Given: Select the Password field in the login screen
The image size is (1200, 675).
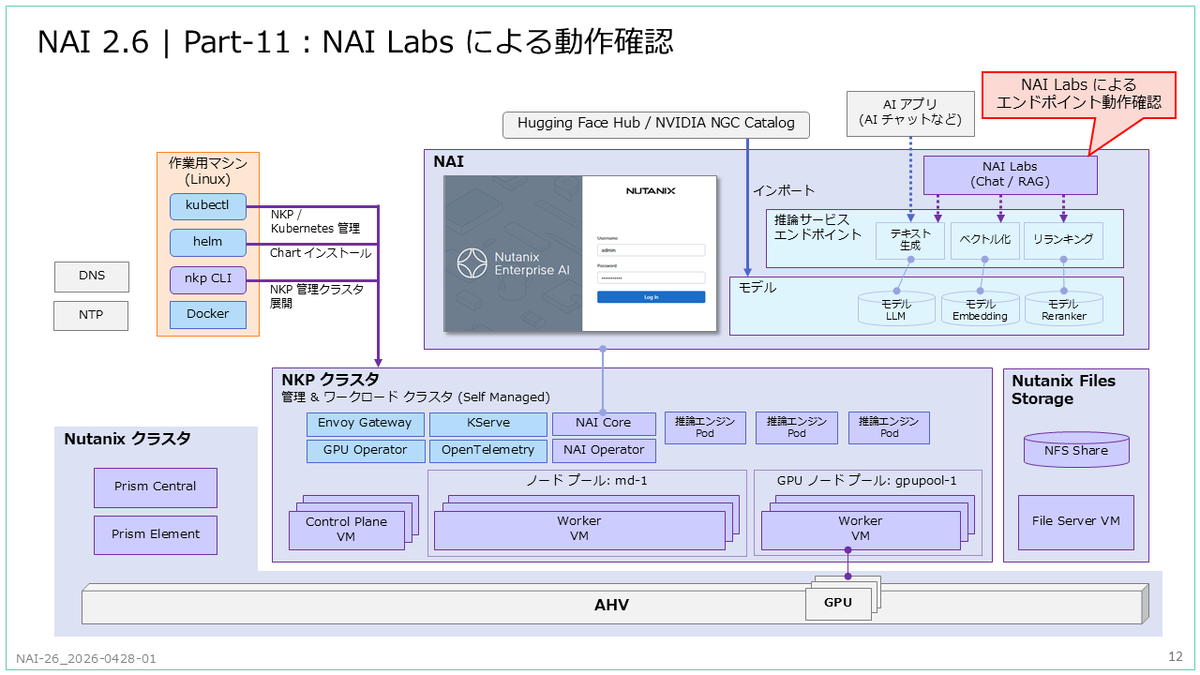Looking at the screenshot, I should (x=651, y=277).
